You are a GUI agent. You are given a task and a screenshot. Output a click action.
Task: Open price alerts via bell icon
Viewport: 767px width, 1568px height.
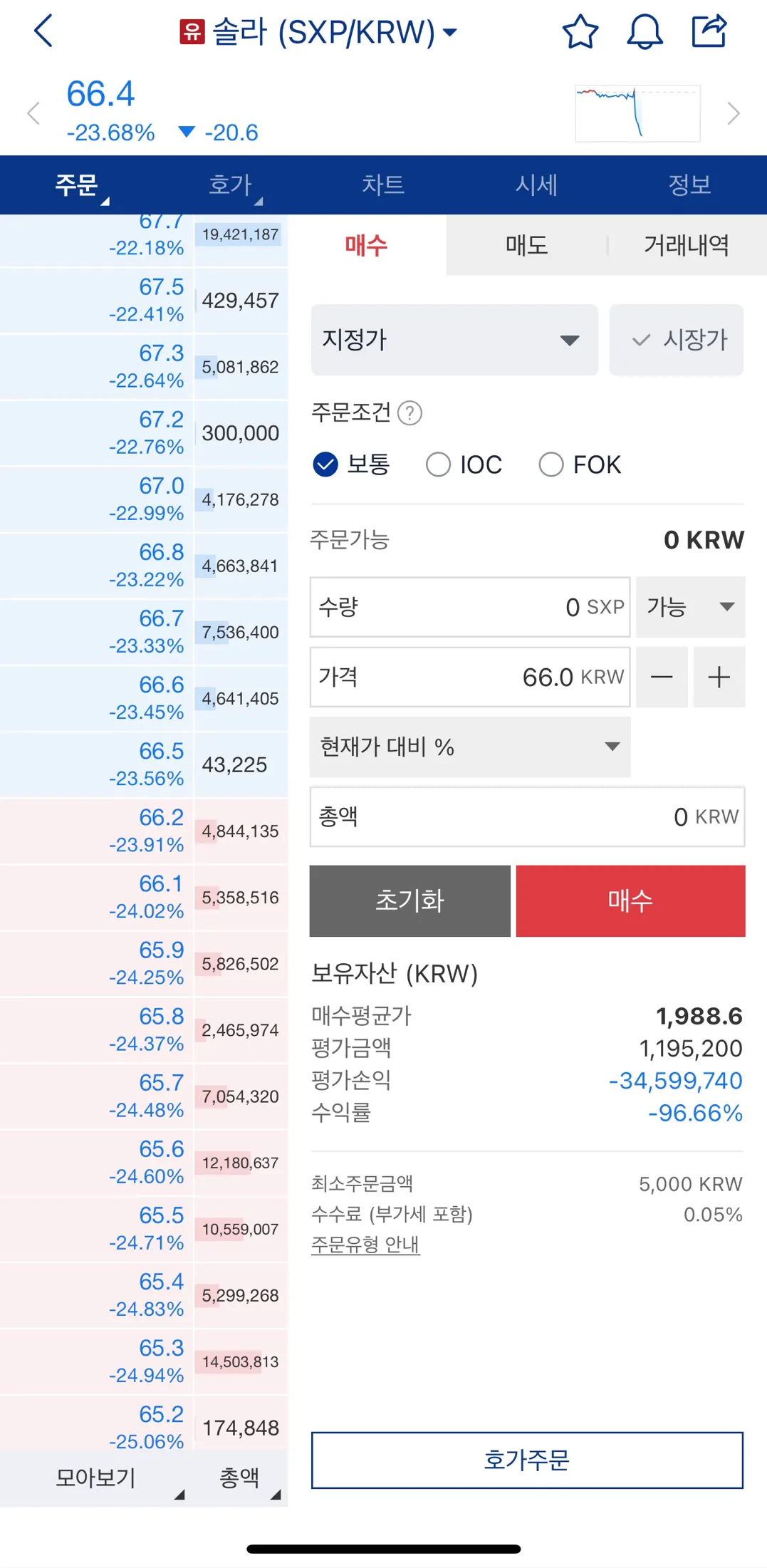click(645, 31)
